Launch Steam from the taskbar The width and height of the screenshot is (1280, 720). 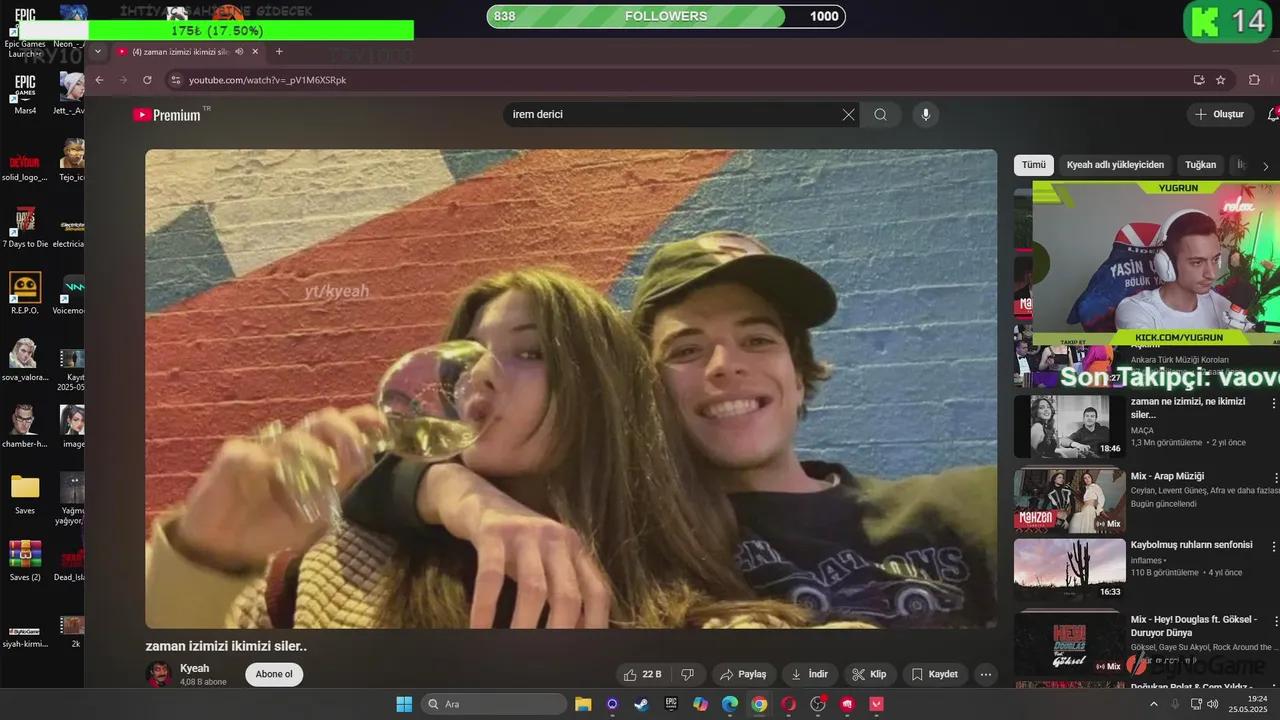(640, 703)
